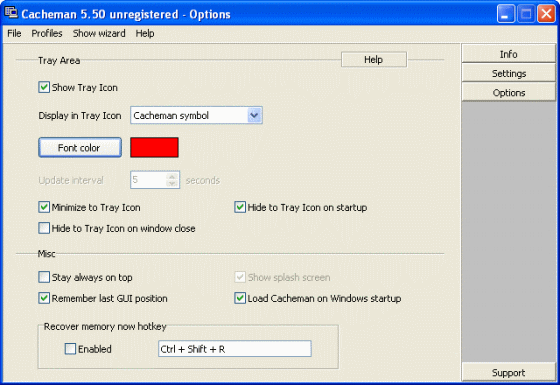This screenshot has height=385, width=560.
Task: Toggle Hide to Tray Icon on startup
Action: click(240, 207)
